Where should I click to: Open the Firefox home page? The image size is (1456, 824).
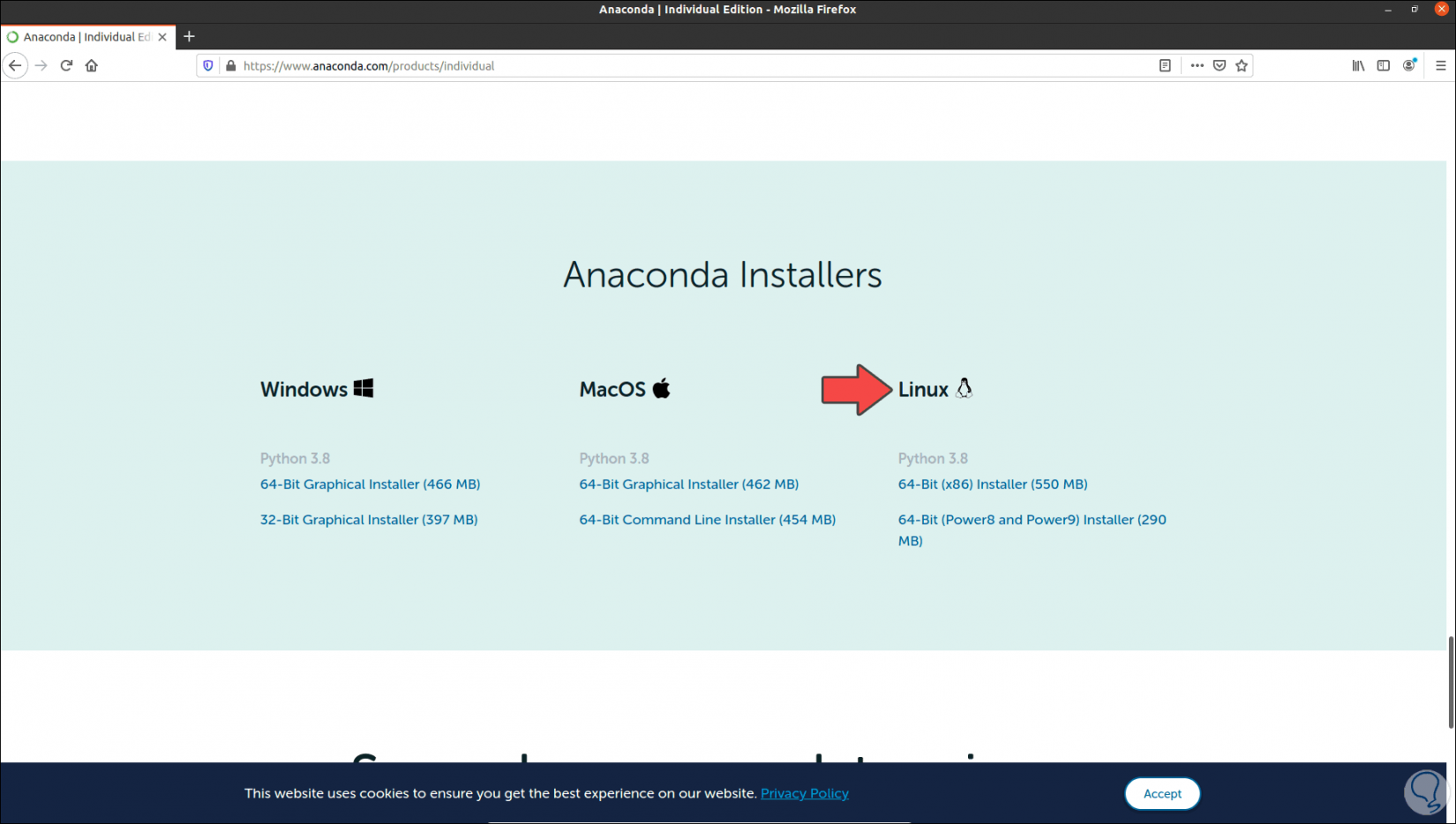(92, 65)
